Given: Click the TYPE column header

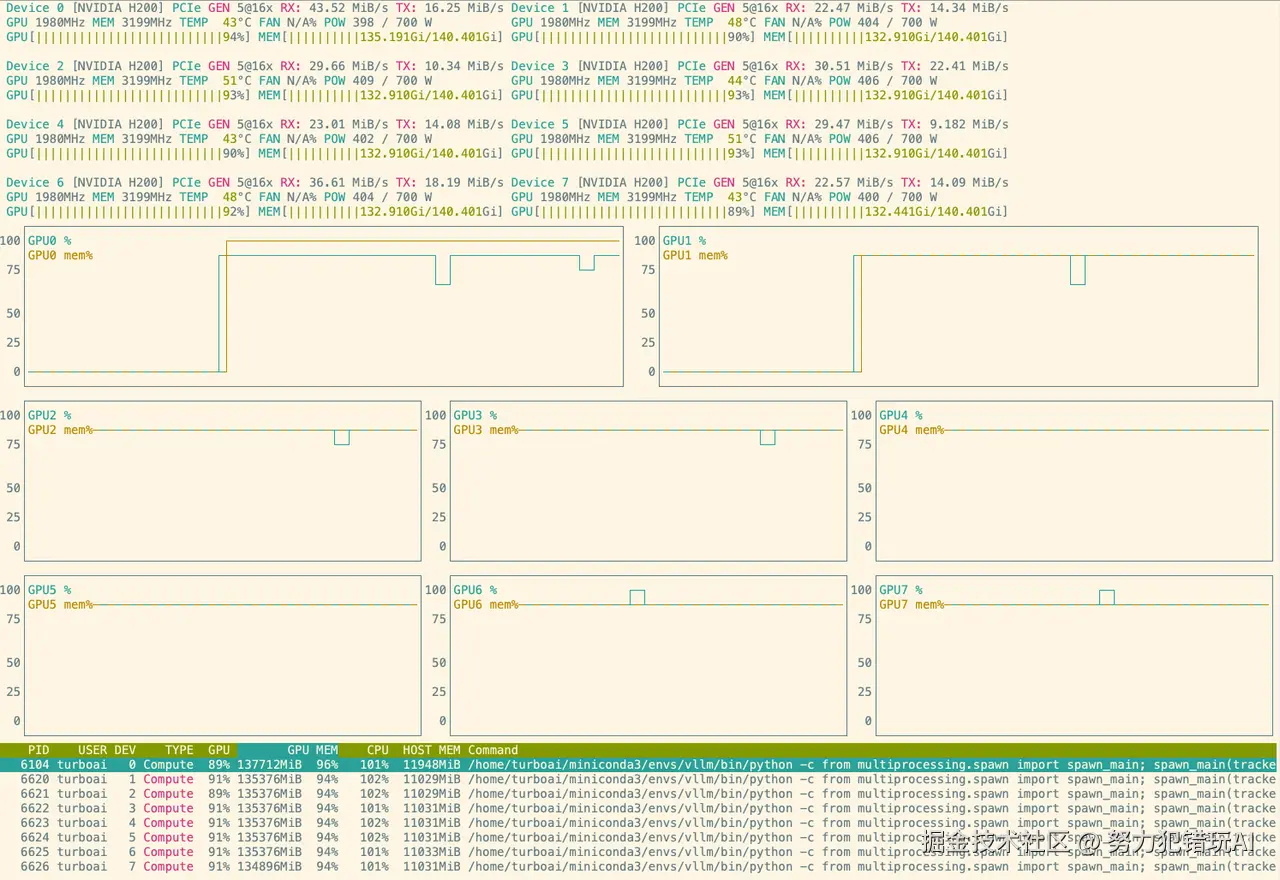Looking at the screenshot, I should point(179,750).
